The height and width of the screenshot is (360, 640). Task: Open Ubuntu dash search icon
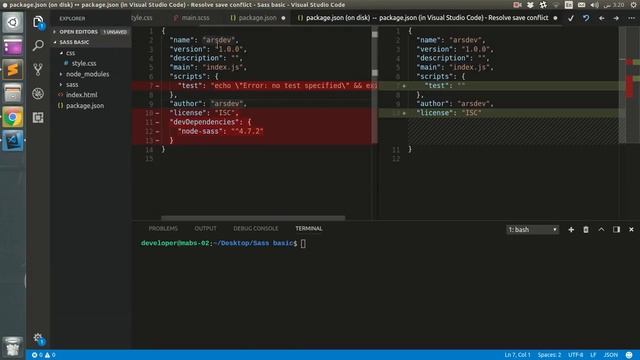(x=13, y=22)
